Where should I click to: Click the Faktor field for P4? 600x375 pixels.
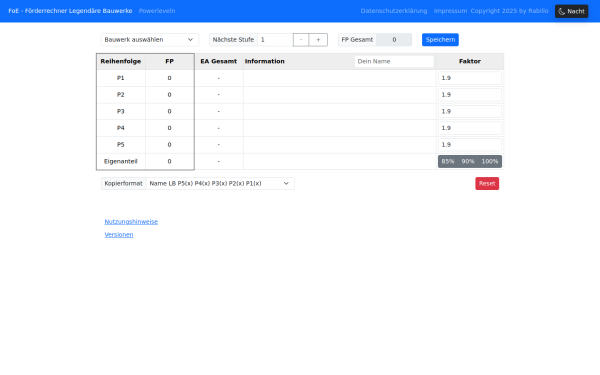click(470, 128)
